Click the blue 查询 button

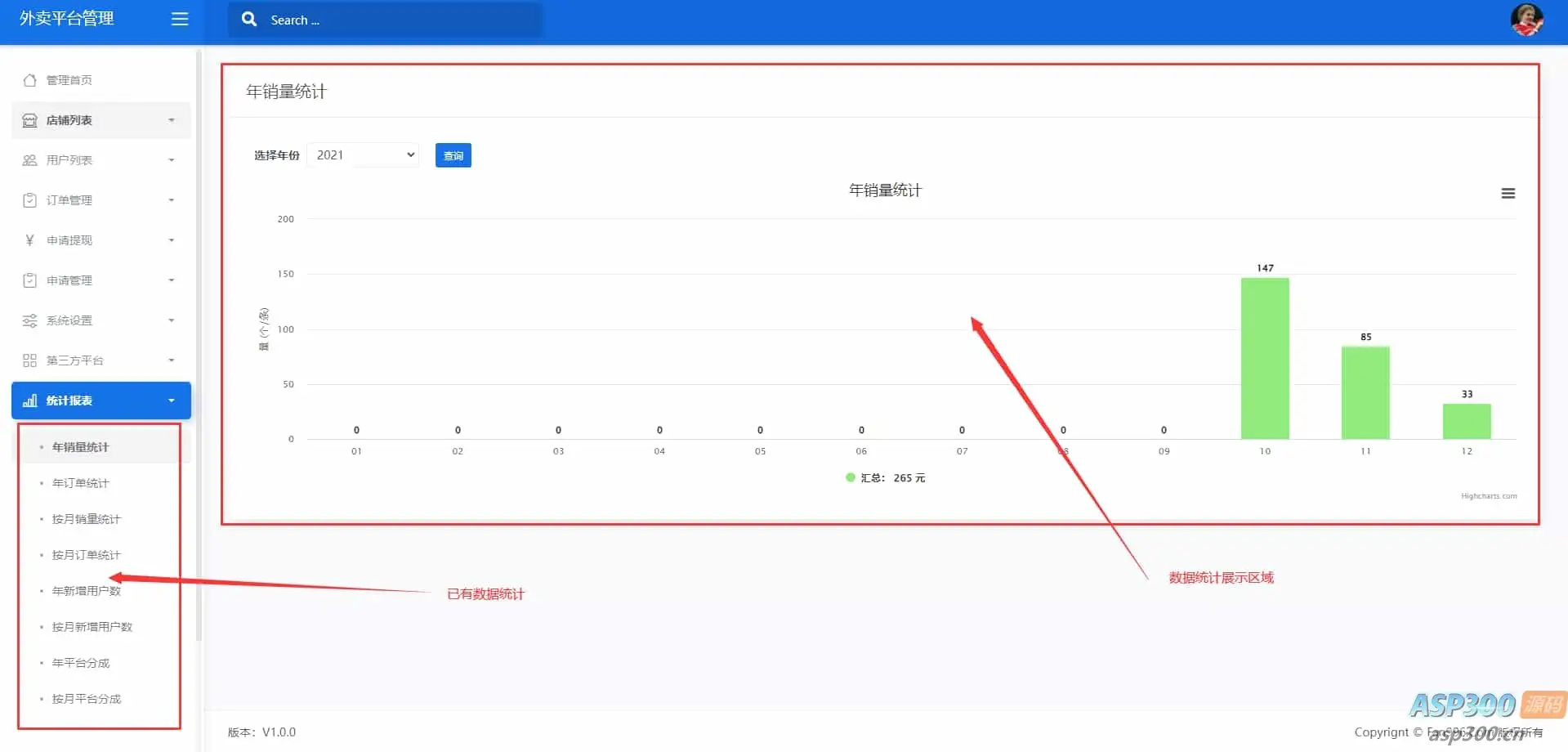pos(453,155)
